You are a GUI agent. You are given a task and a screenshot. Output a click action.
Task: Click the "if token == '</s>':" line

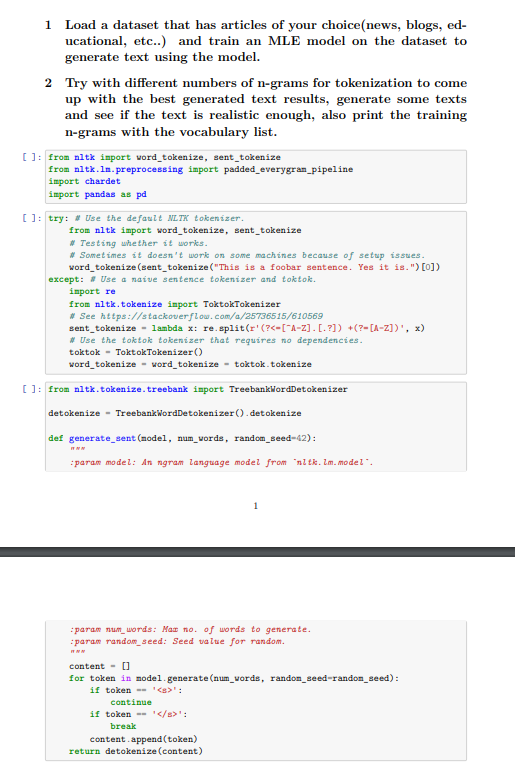coord(138,714)
